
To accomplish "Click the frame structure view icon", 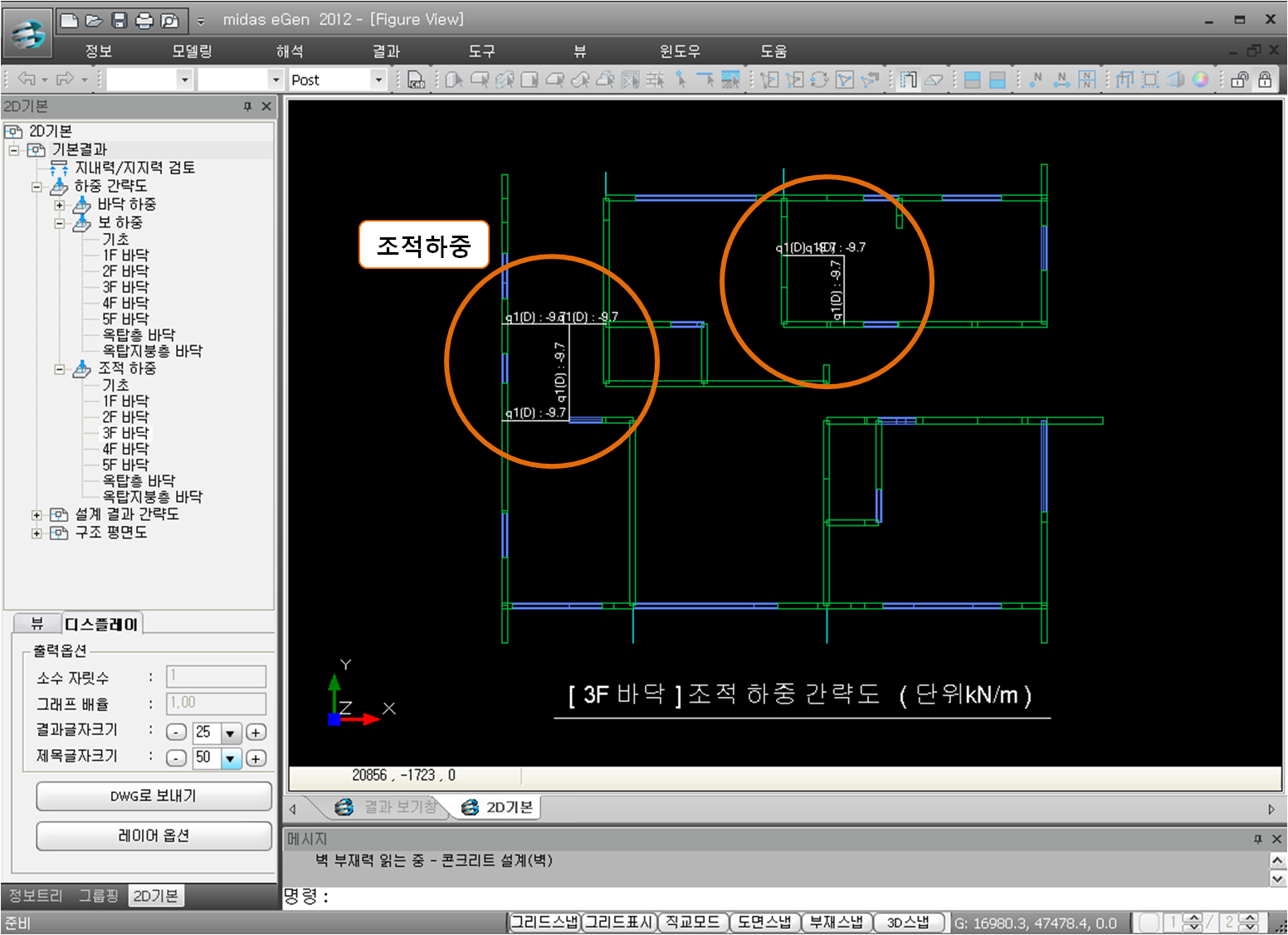I will click(1125, 80).
